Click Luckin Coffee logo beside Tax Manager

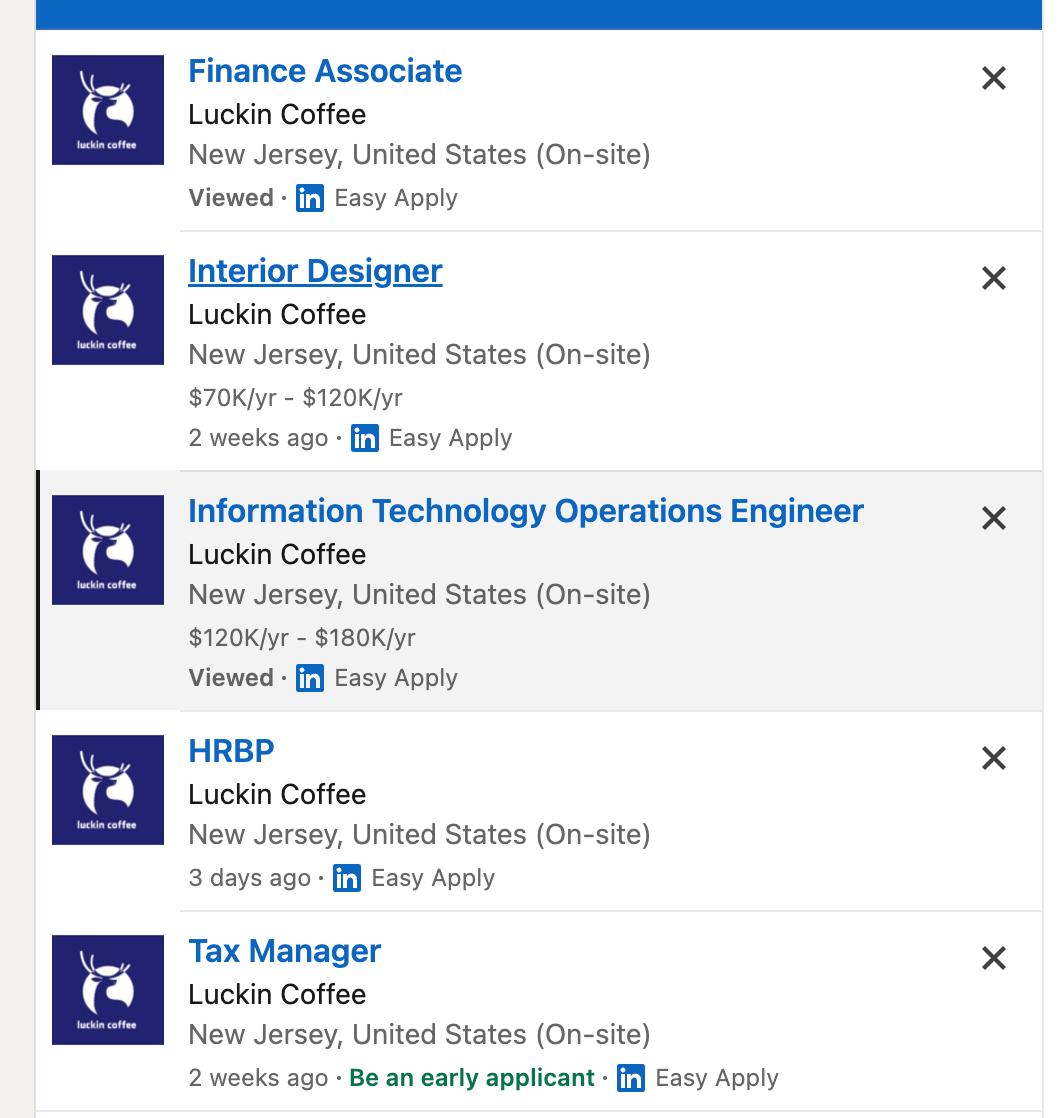108,990
